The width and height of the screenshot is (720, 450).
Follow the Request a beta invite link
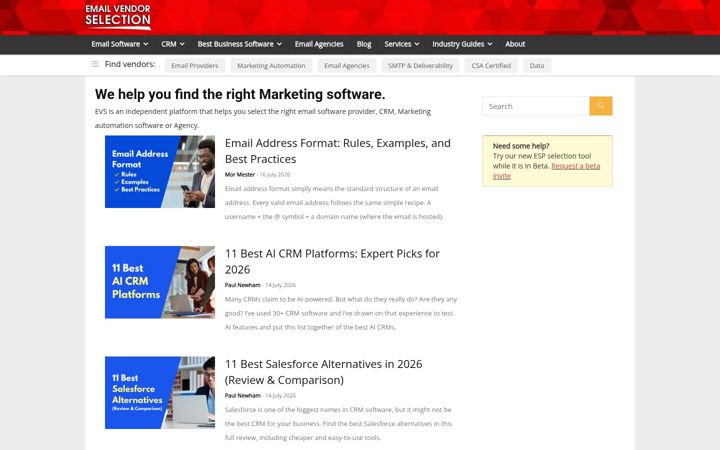546,171
